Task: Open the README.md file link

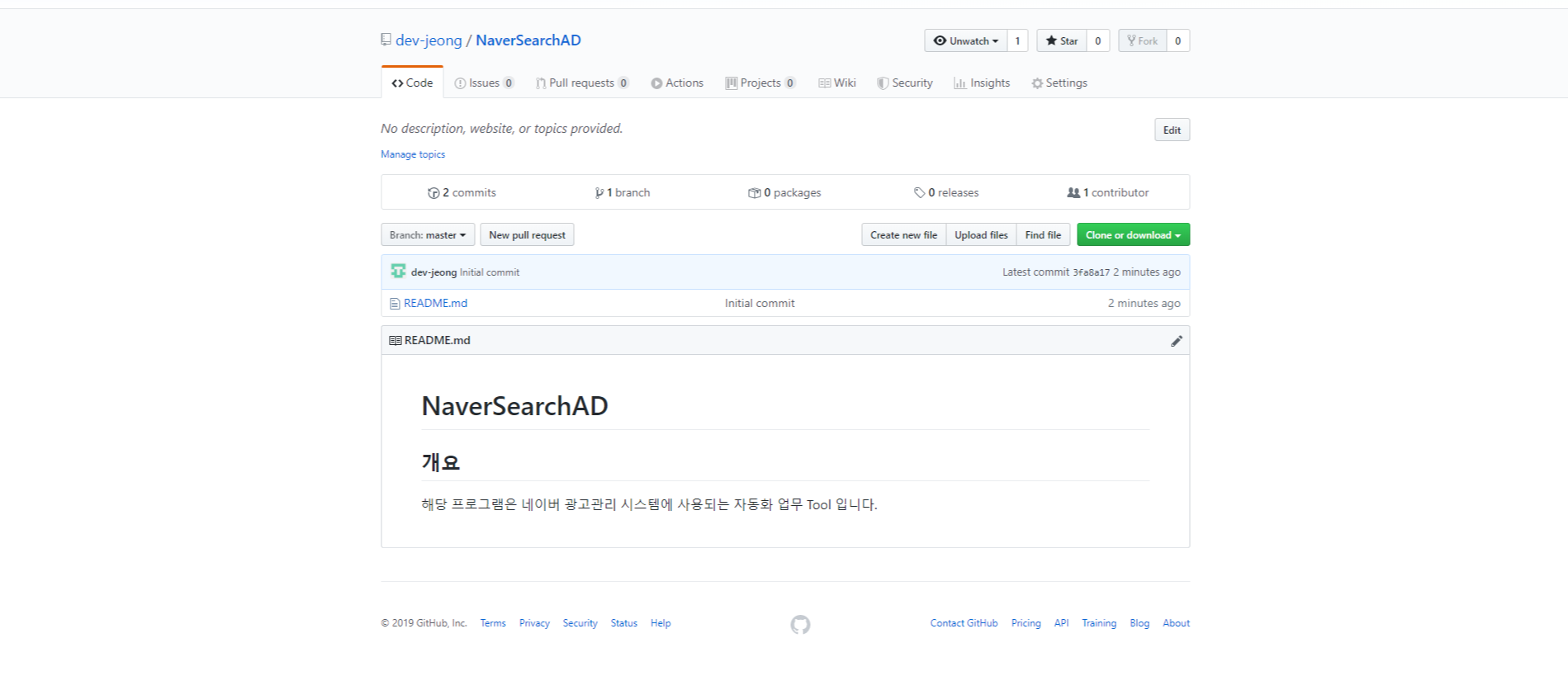Action: (435, 303)
